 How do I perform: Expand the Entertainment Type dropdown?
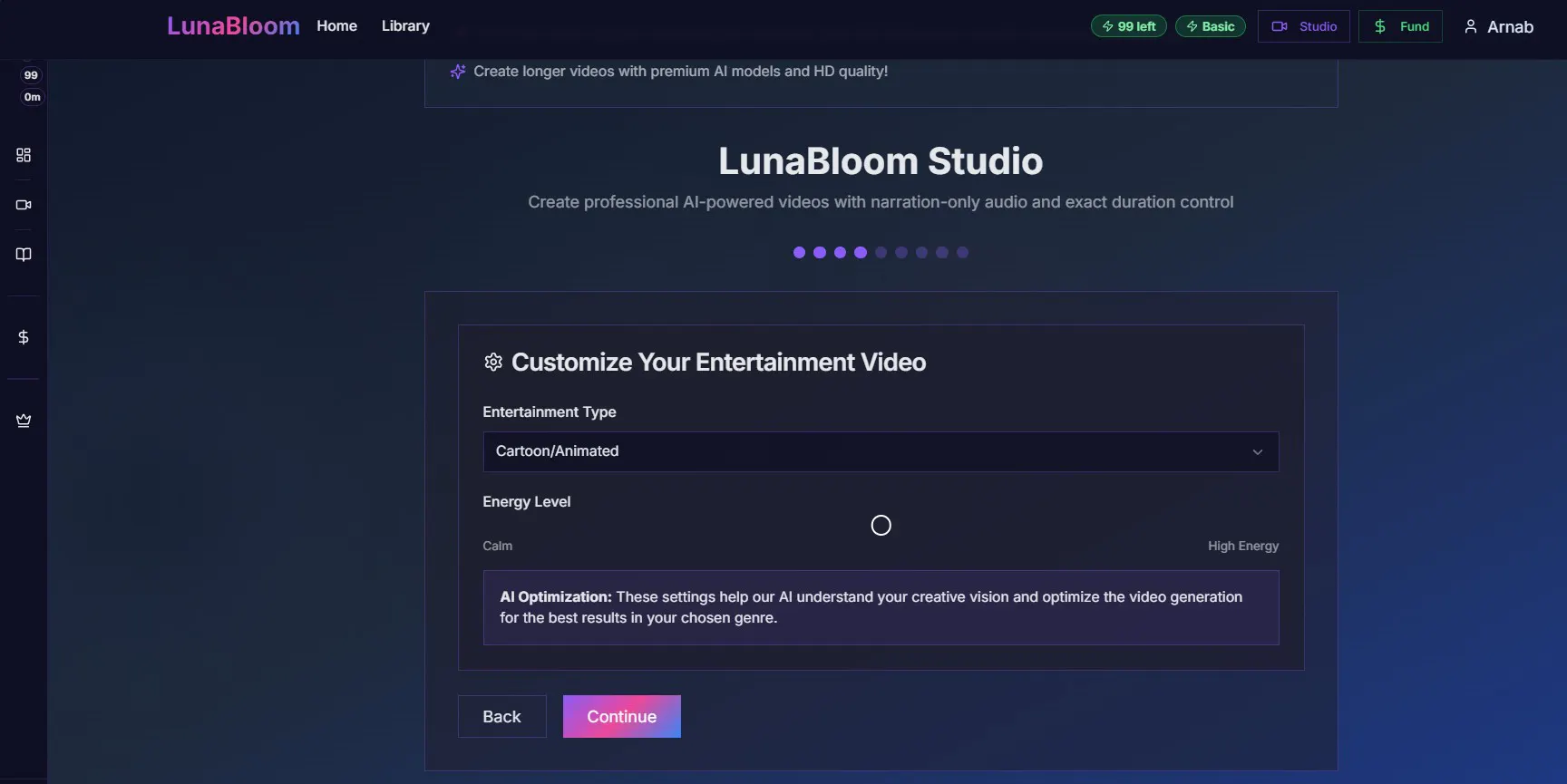pos(881,451)
